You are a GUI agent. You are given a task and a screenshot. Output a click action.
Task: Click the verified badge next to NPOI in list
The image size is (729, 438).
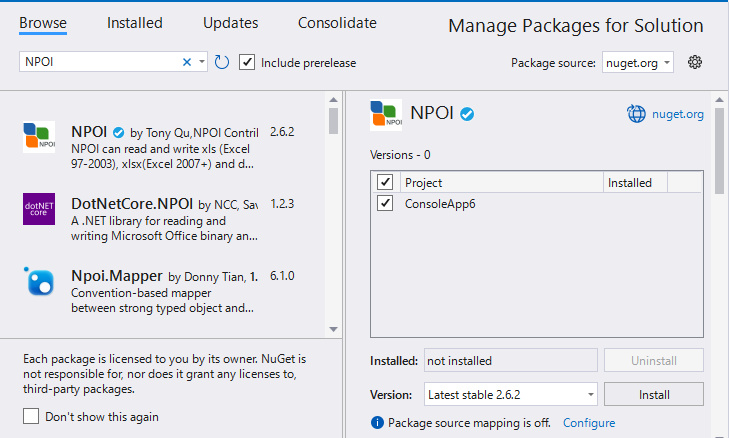click(x=119, y=133)
